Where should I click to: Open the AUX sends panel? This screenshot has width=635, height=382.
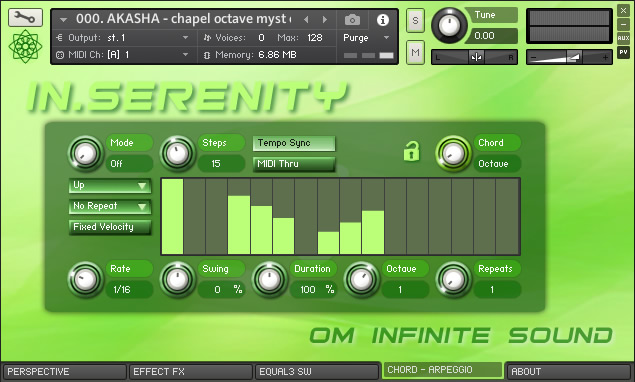click(x=623, y=38)
